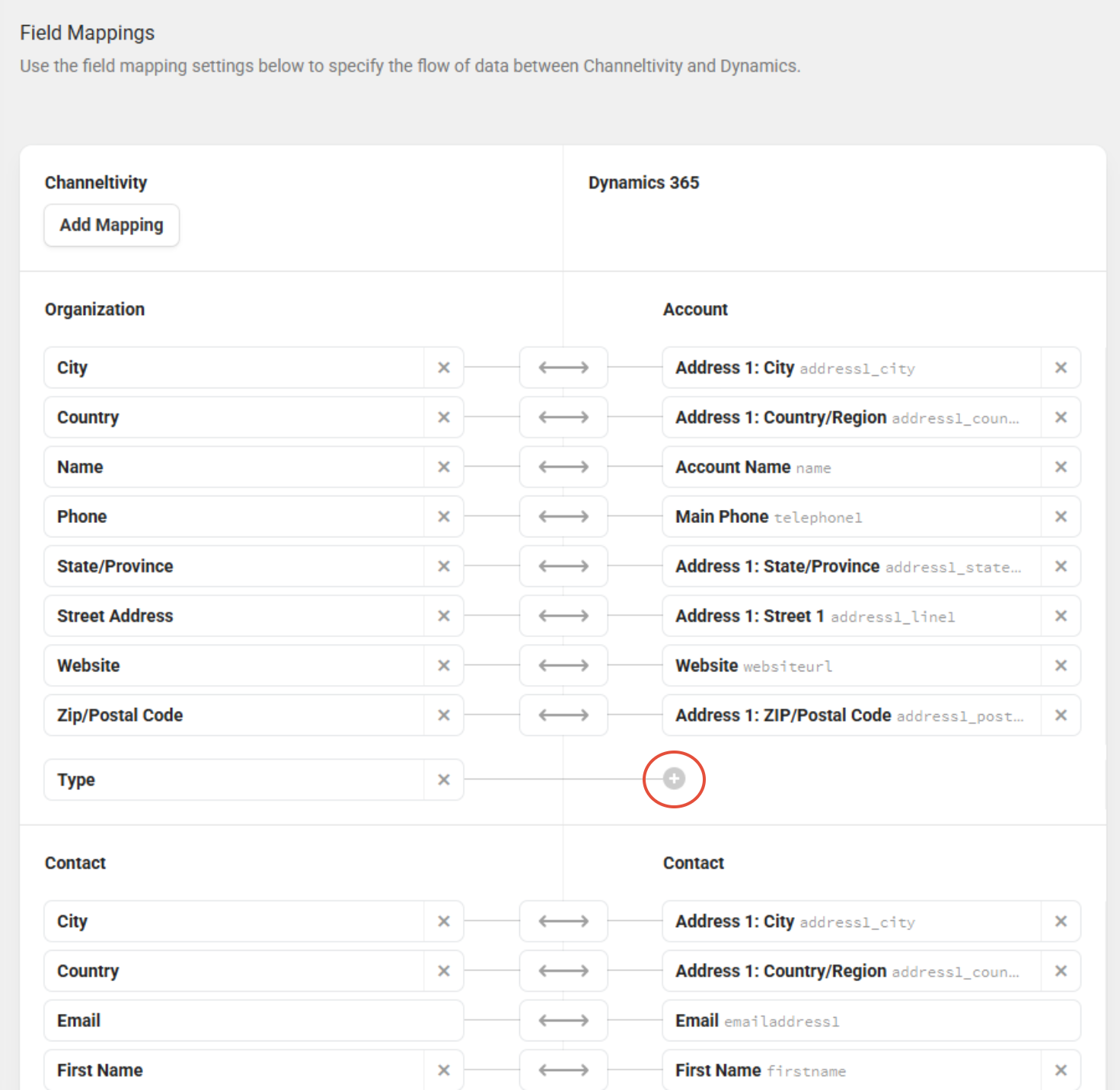Click the Field Mappings title

pos(88,33)
